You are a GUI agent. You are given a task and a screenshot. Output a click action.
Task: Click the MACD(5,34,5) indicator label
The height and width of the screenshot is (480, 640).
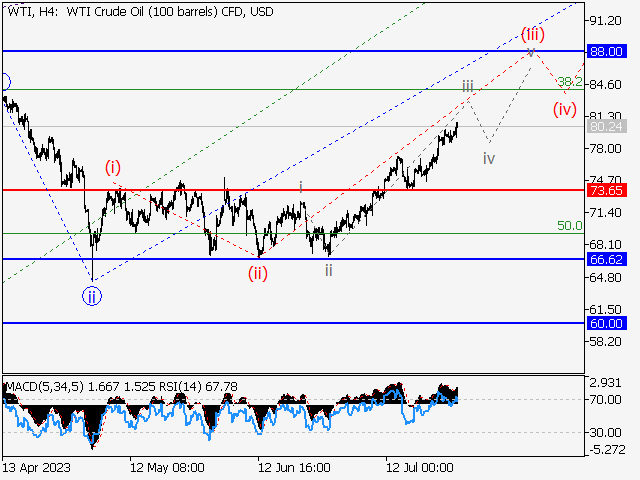tap(45, 387)
